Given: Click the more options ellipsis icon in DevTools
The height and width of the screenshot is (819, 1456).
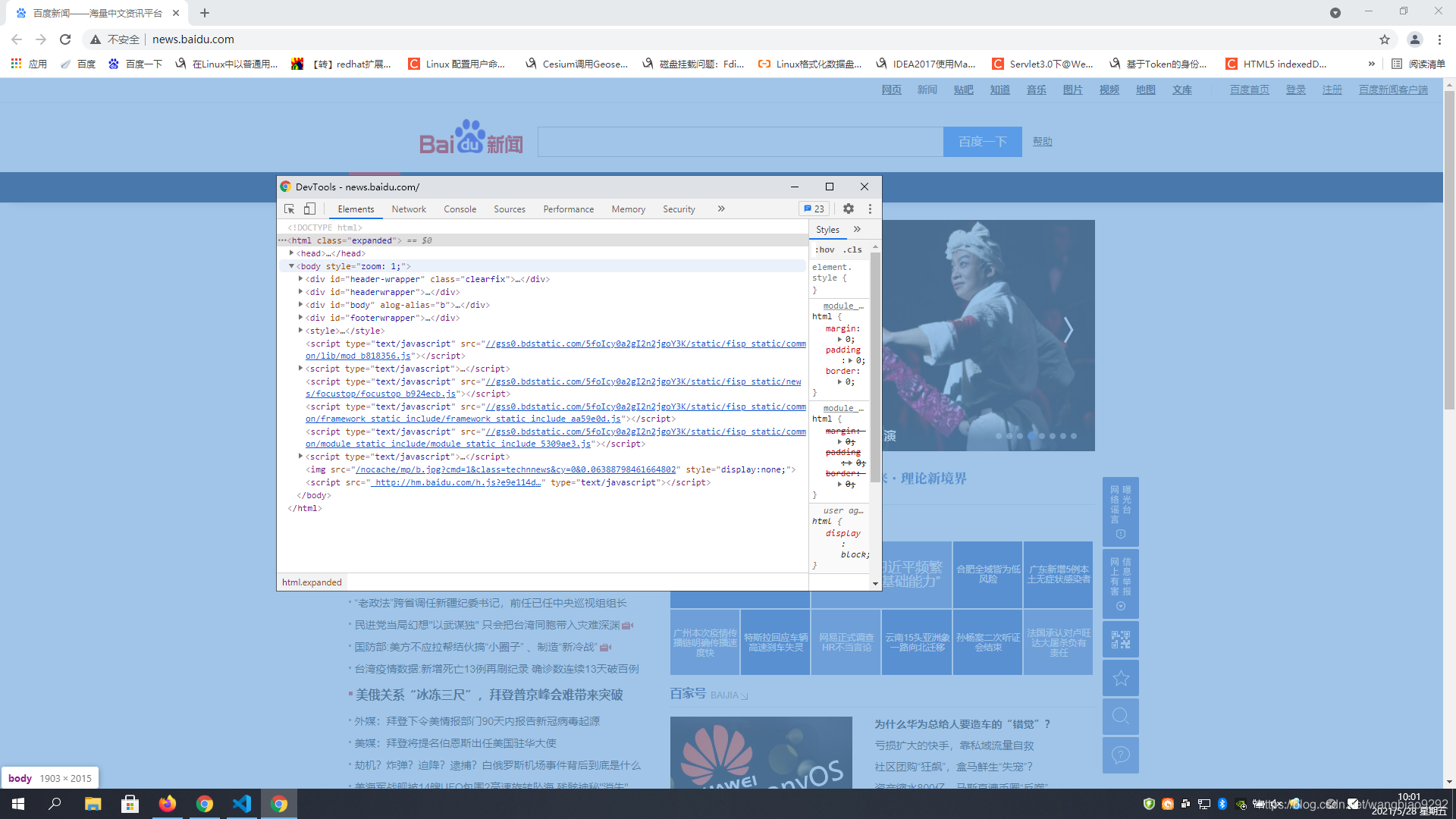Looking at the screenshot, I should pyautogui.click(x=870, y=209).
